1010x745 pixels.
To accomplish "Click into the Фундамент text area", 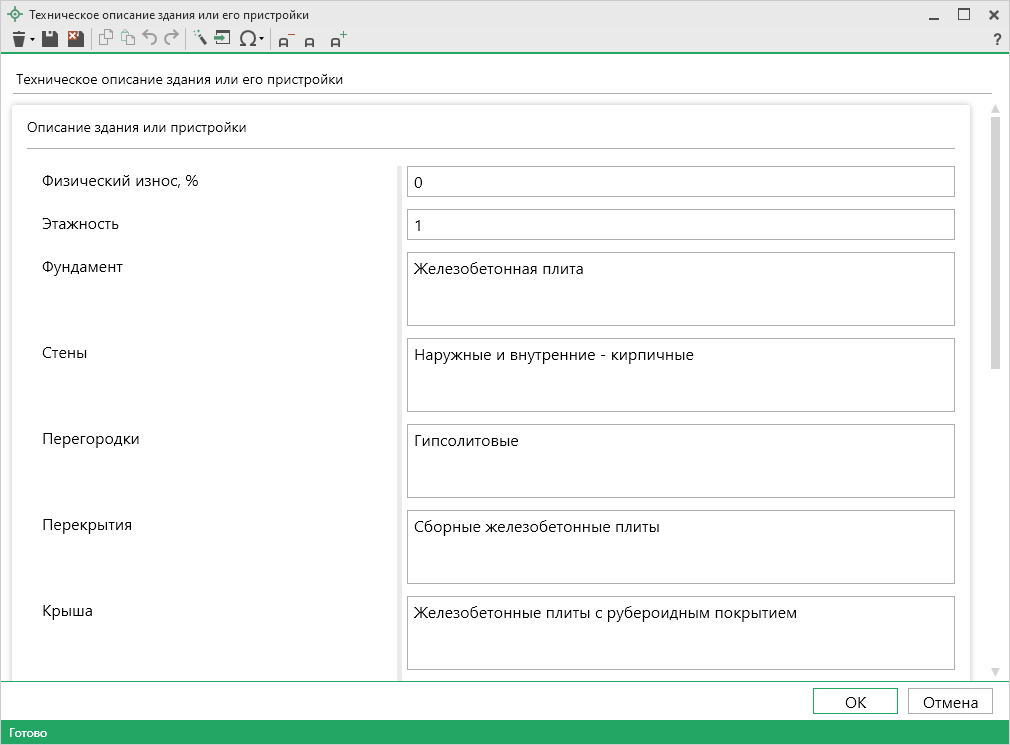I will [x=680, y=288].
